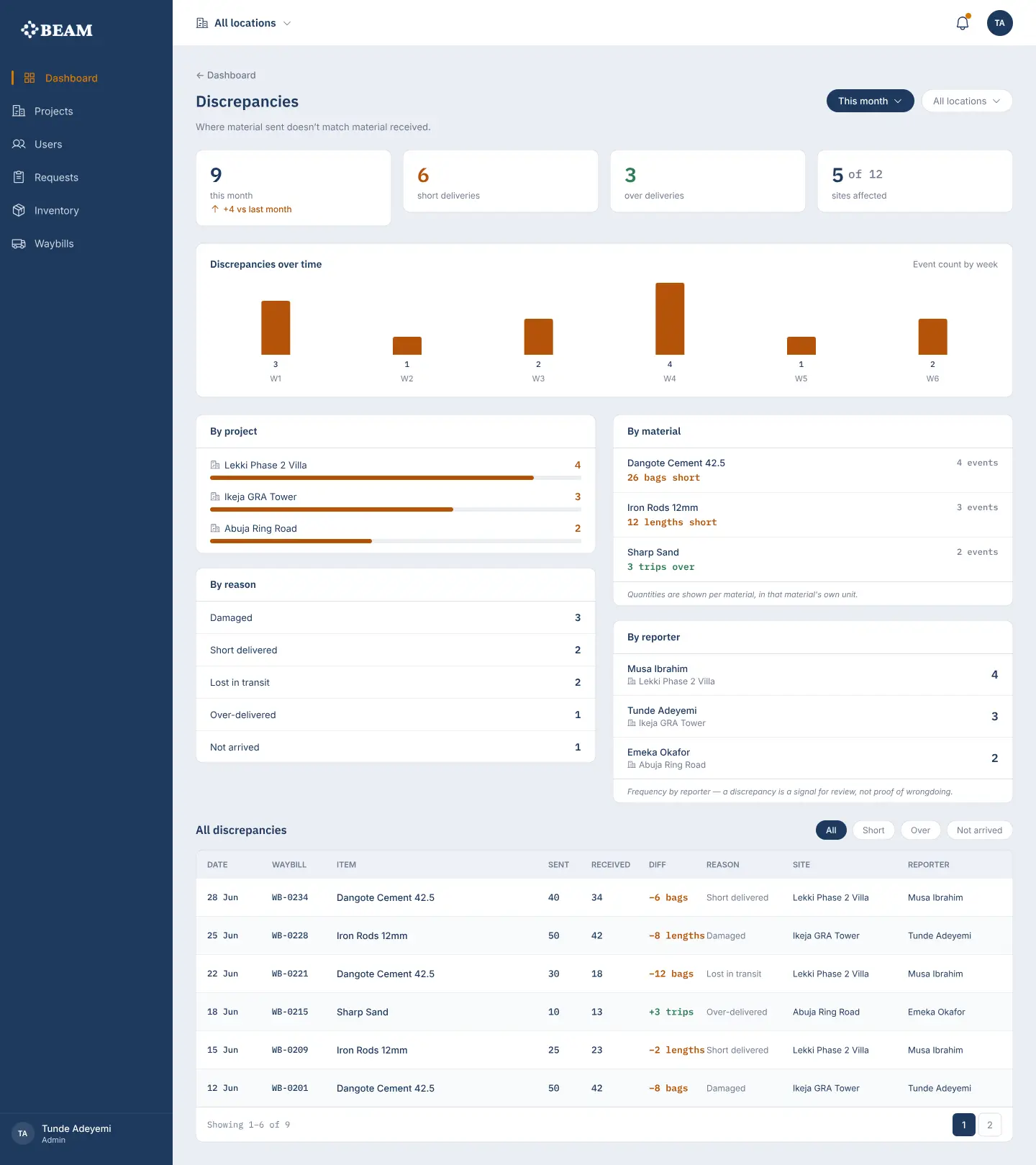Open the notifications bell

pos(962,23)
